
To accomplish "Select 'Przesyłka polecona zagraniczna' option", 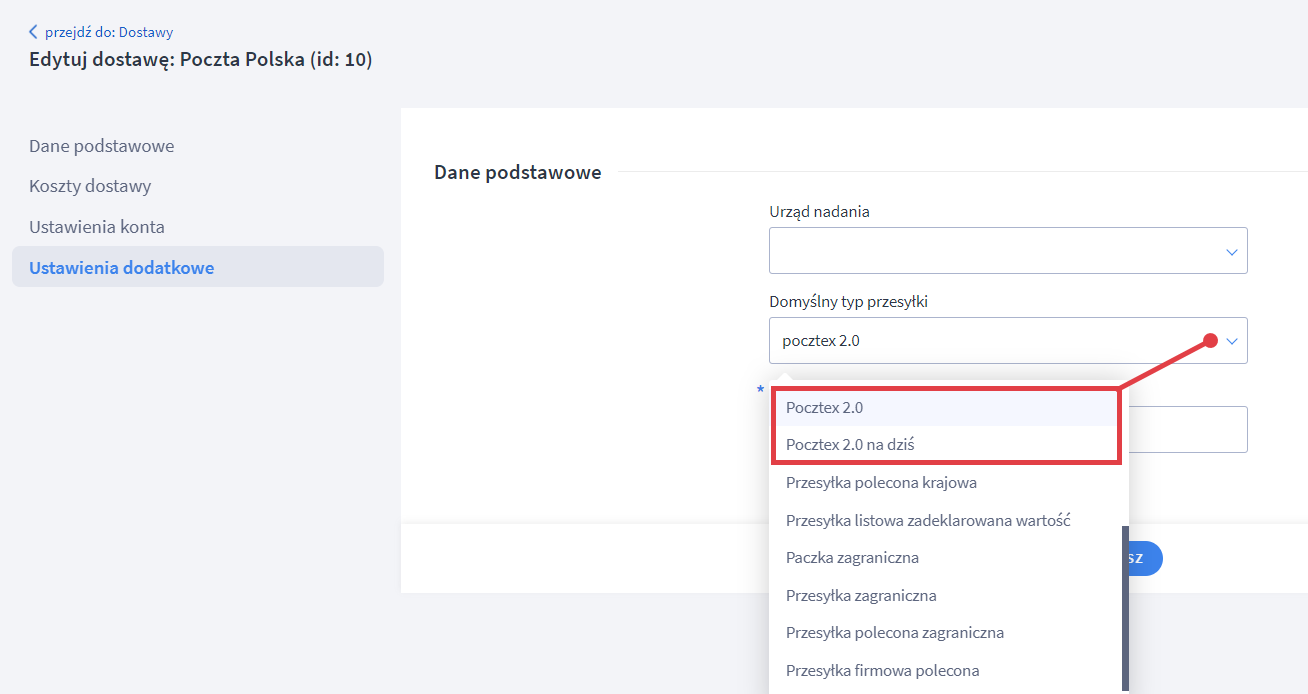I will (949, 632).
